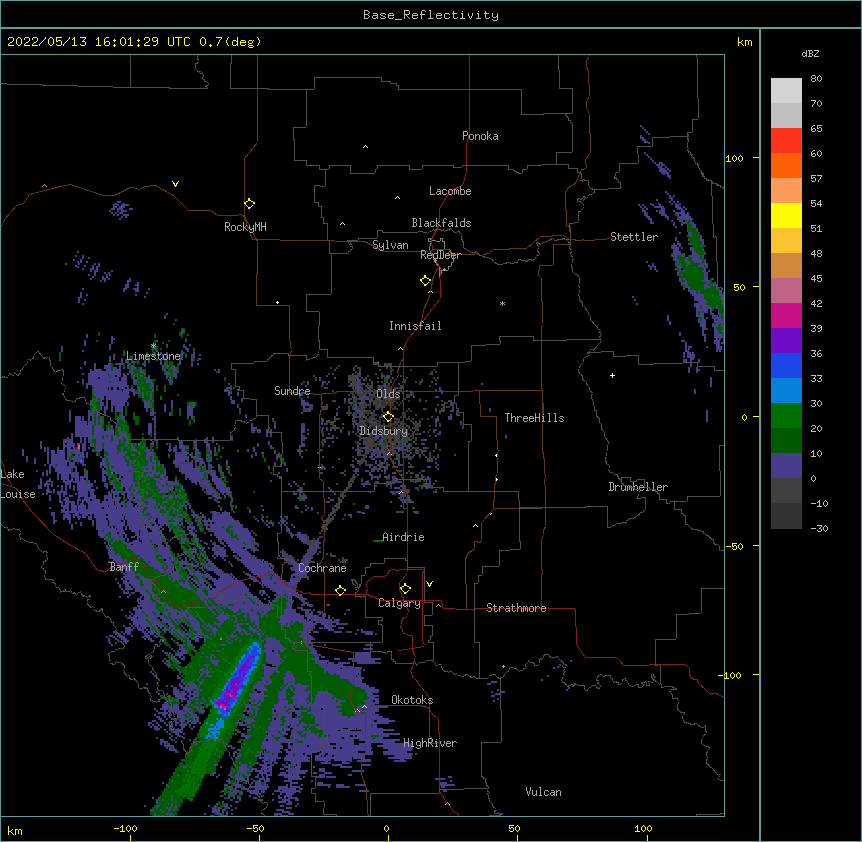Click the yellow diamond marker south of RedDeer
This screenshot has width=862, height=842.
[425, 281]
